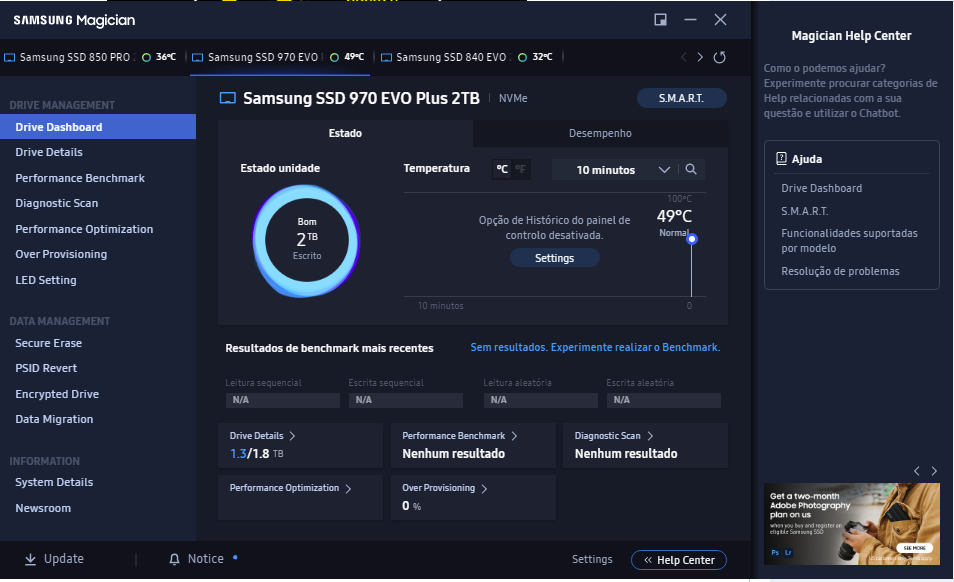Go to next help center banner
This screenshot has height=582, width=954.
(x=934, y=471)
